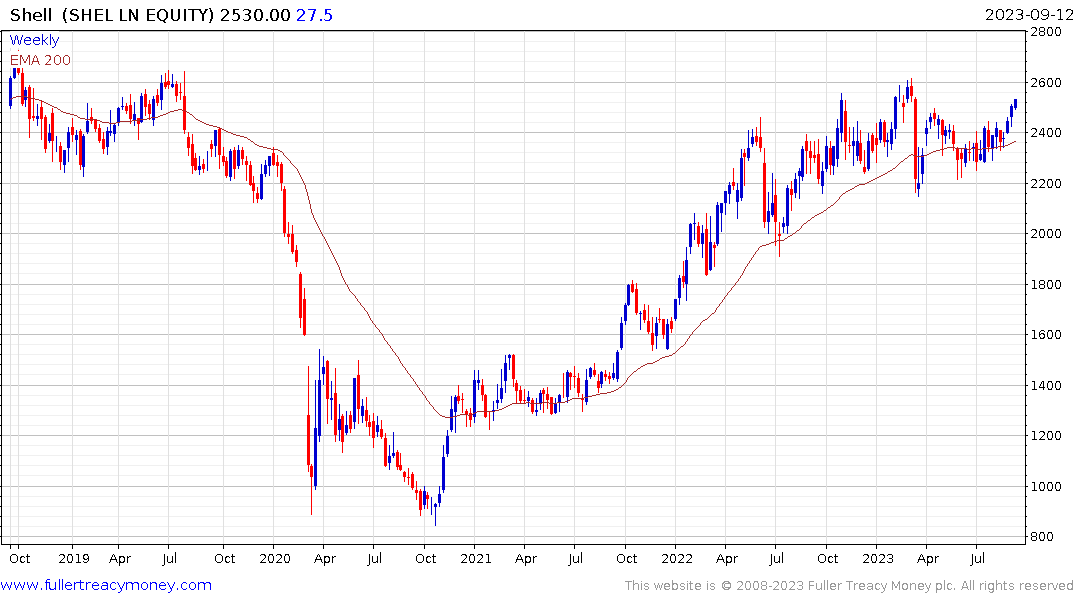Click the 1800 price axis label
This screenshot has height=600, width=1075.
(1046, 285)
